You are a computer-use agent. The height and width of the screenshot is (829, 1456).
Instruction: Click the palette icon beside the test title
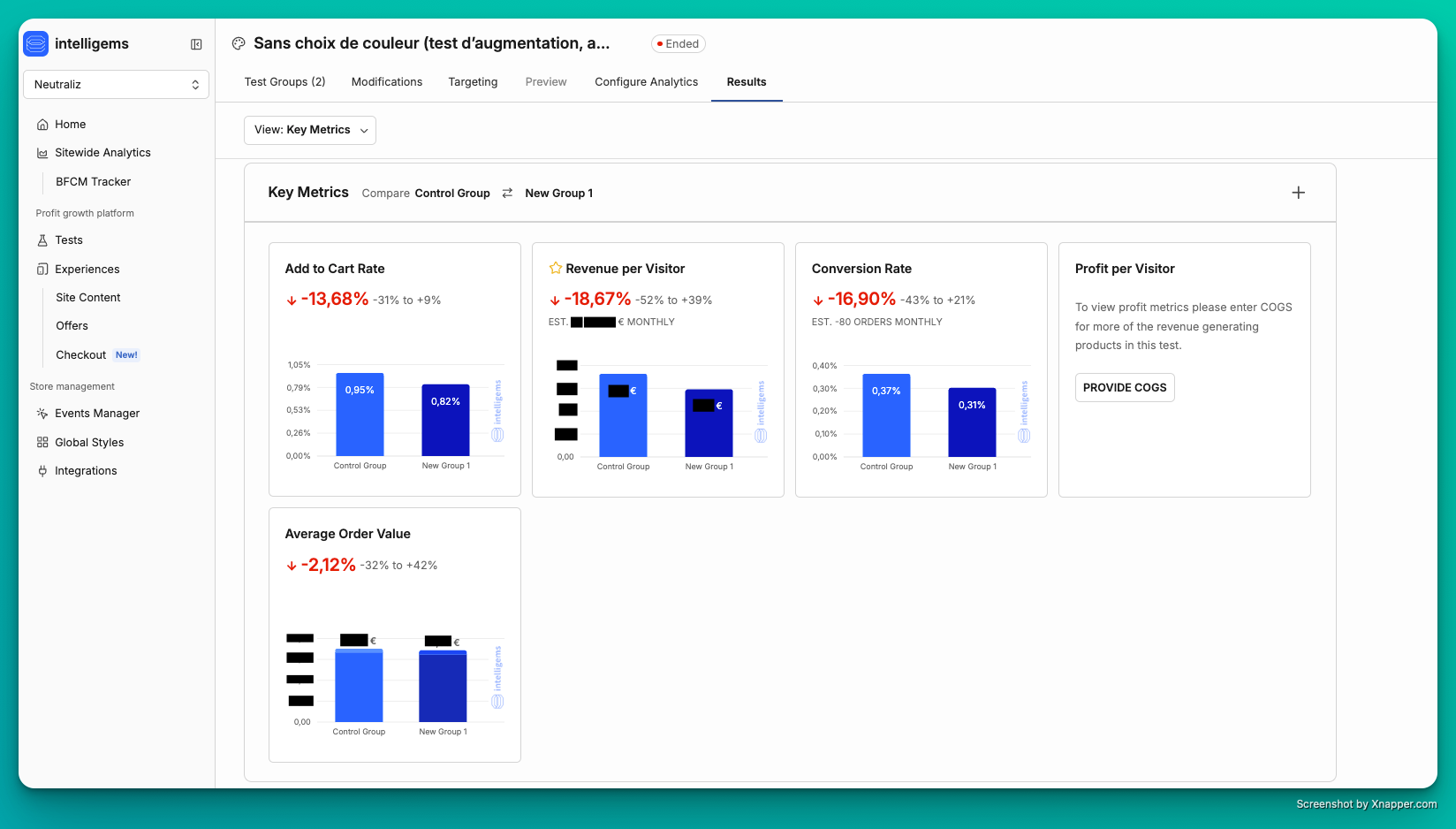239,43
